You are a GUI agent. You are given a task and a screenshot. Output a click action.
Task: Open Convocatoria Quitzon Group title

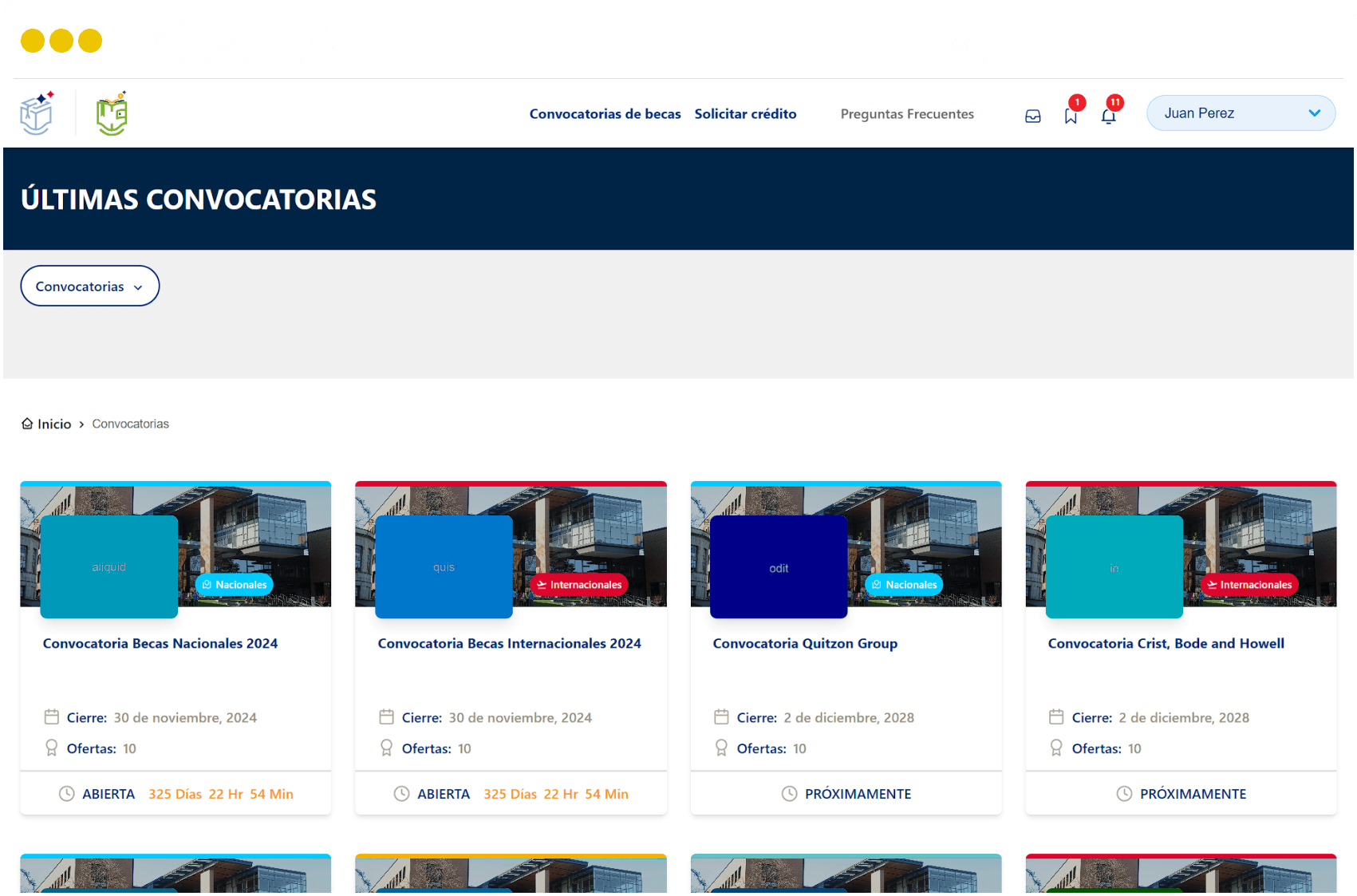(806, 643)
